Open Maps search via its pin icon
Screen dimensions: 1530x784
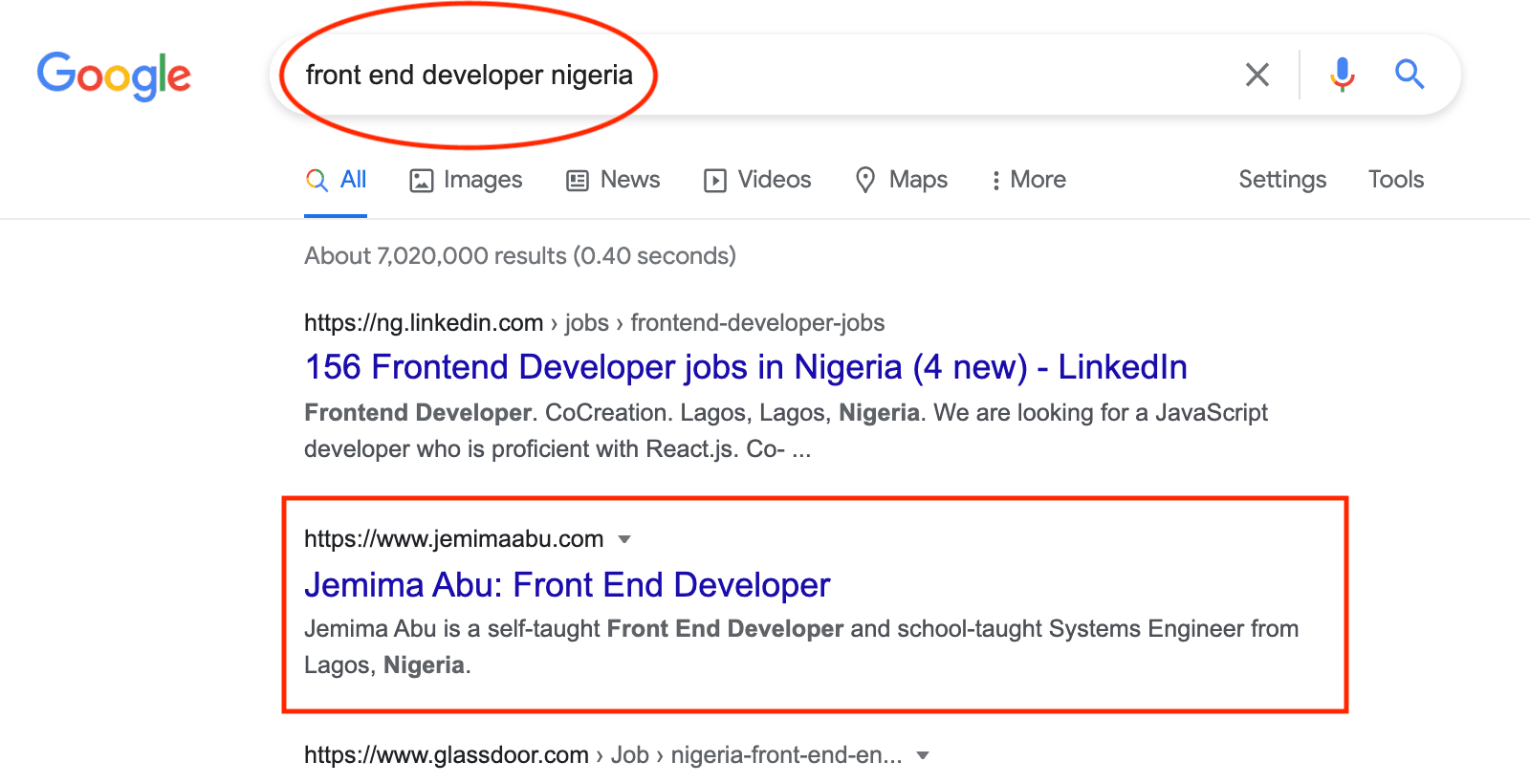click(x=865, y=180)
